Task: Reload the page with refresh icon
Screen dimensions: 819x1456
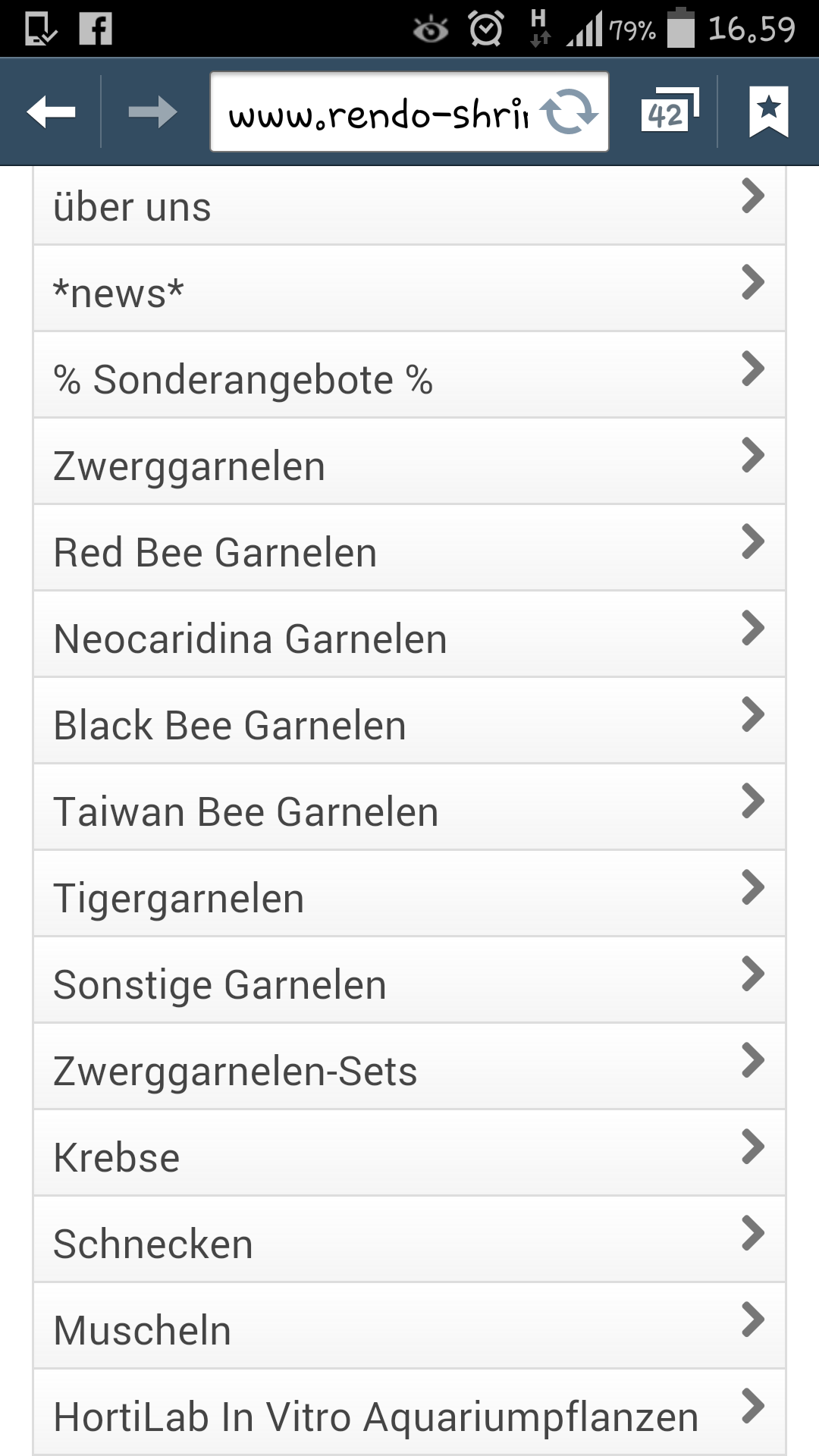Action: point(570,112)
